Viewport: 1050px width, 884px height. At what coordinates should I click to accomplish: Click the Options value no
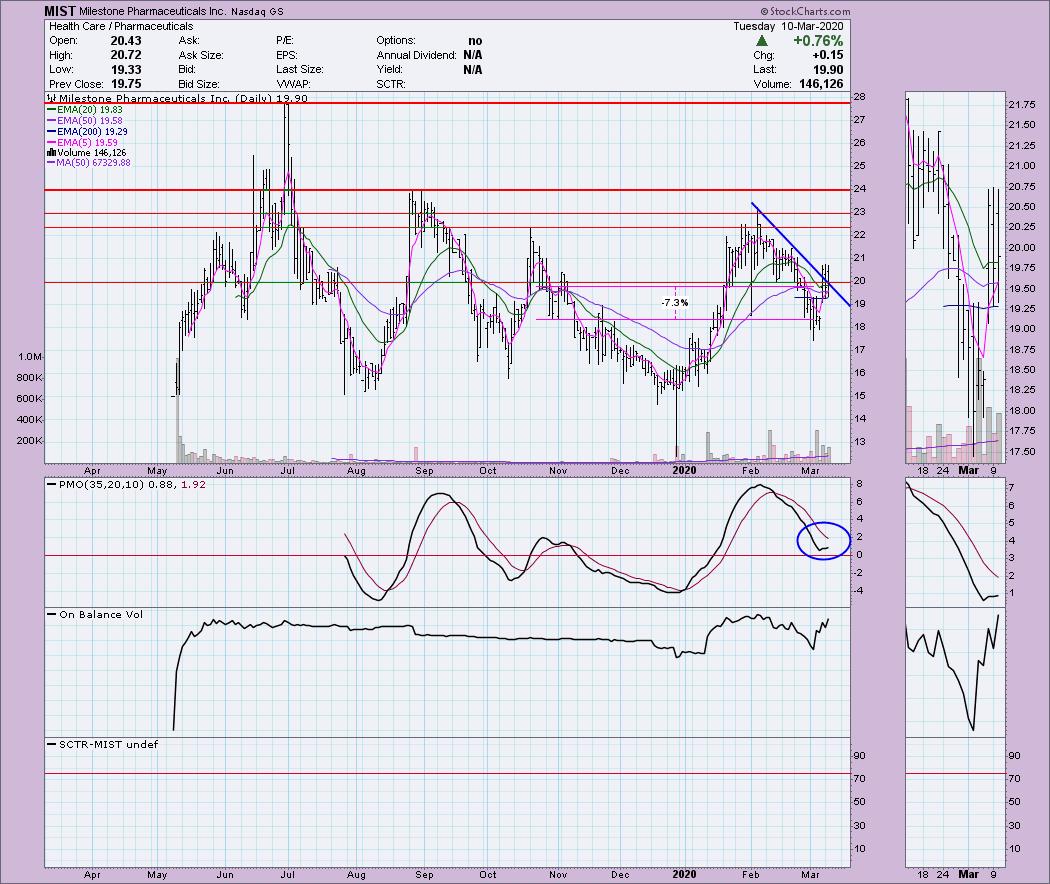pyautogui.click(x=475, y=41)
